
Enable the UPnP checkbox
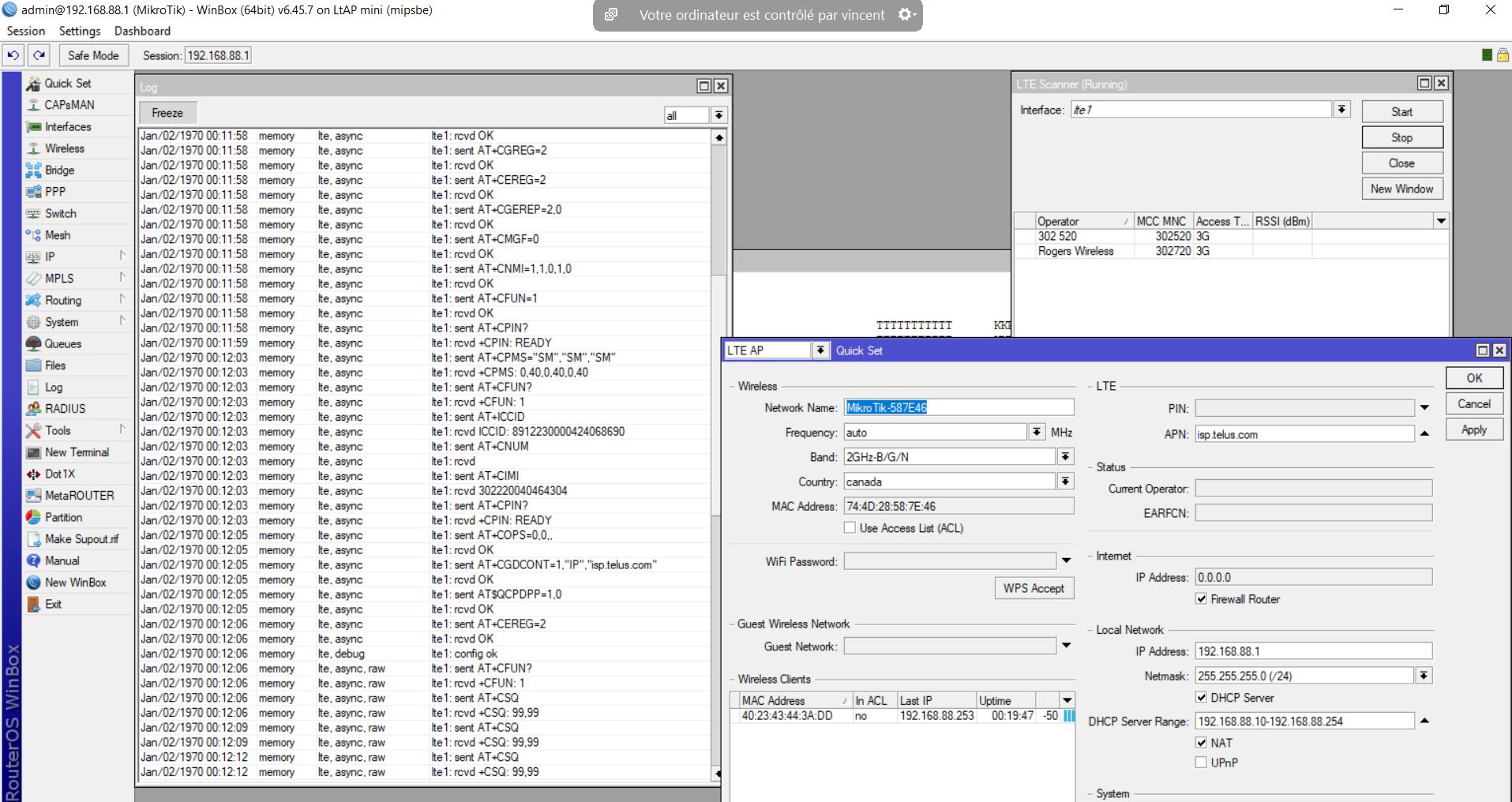click(x=1201, y=763)
